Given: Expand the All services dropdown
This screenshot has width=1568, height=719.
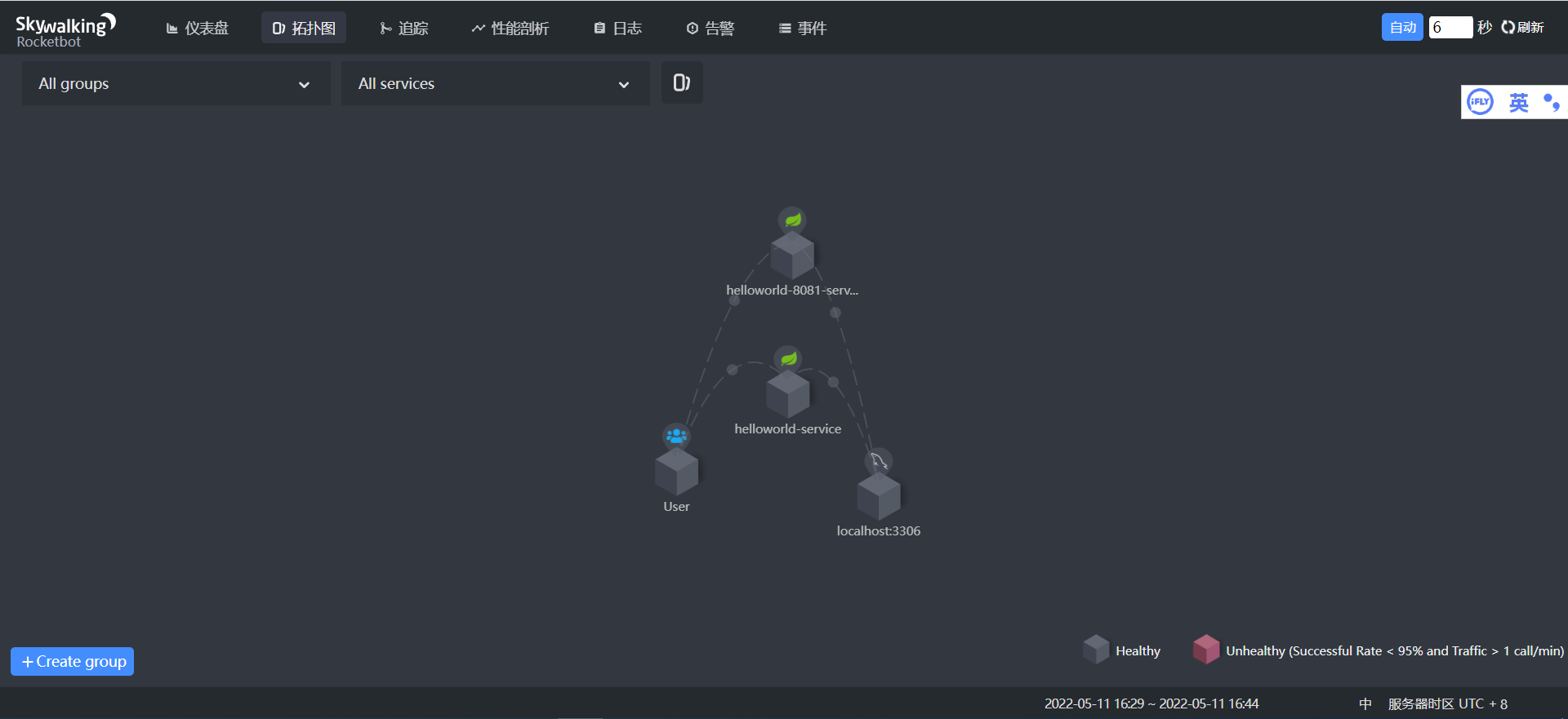Looking at the screenshot, I should coord(495,83).
